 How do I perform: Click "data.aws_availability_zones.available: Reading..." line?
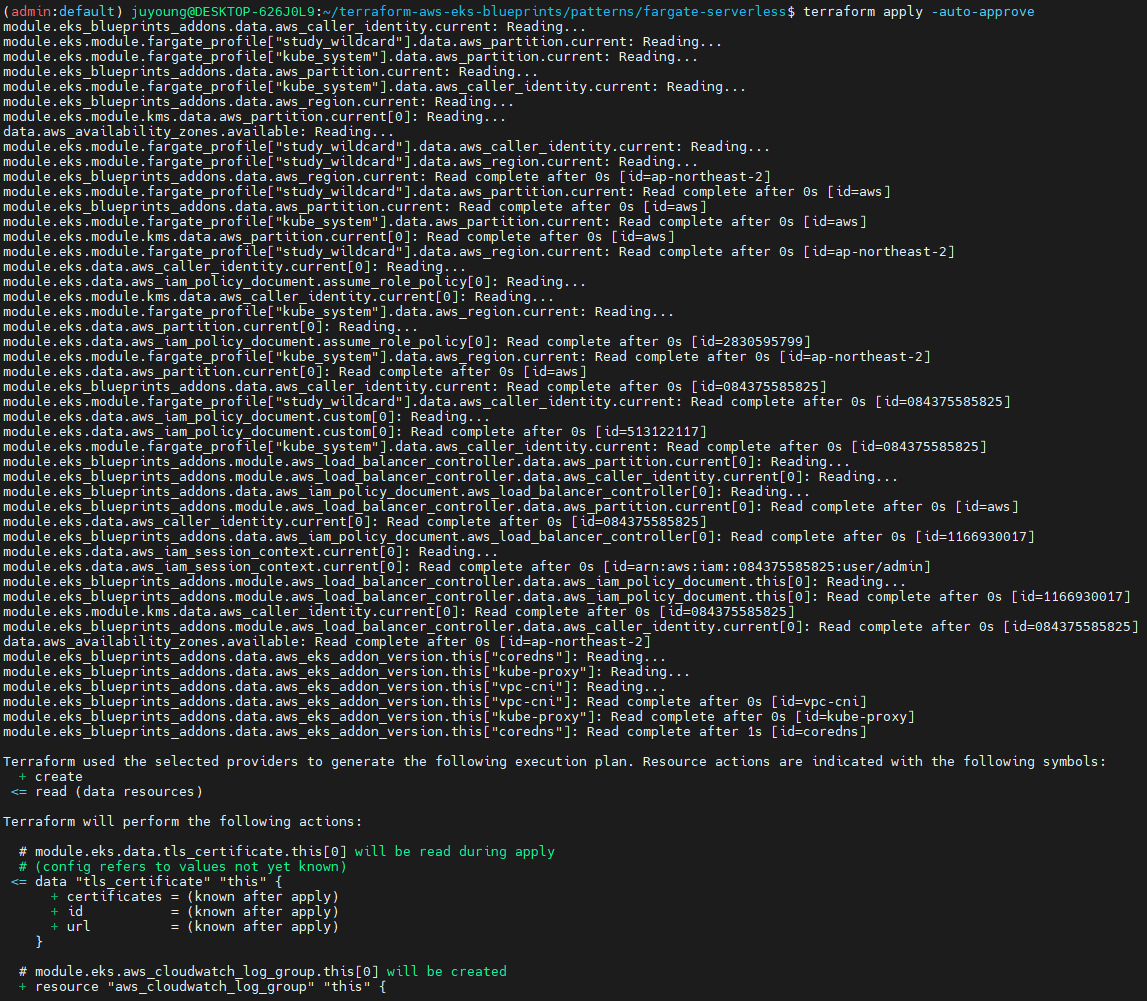(x=198, y=132)
